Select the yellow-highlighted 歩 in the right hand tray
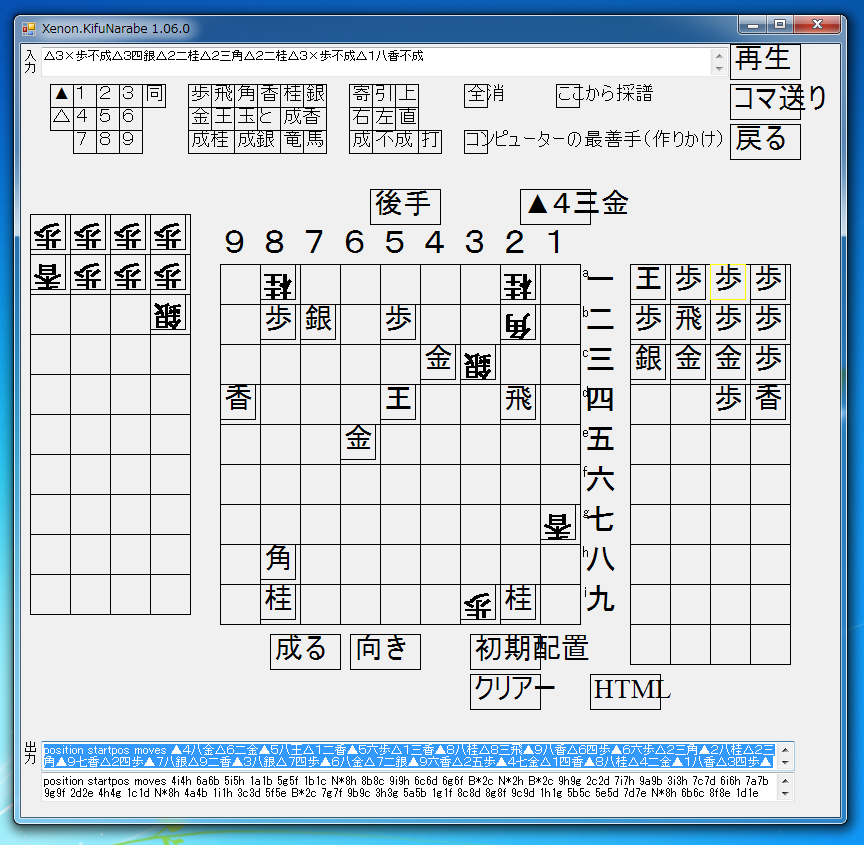Image resolution: width=864 pixels, height=845 pixels. [728, 281]
